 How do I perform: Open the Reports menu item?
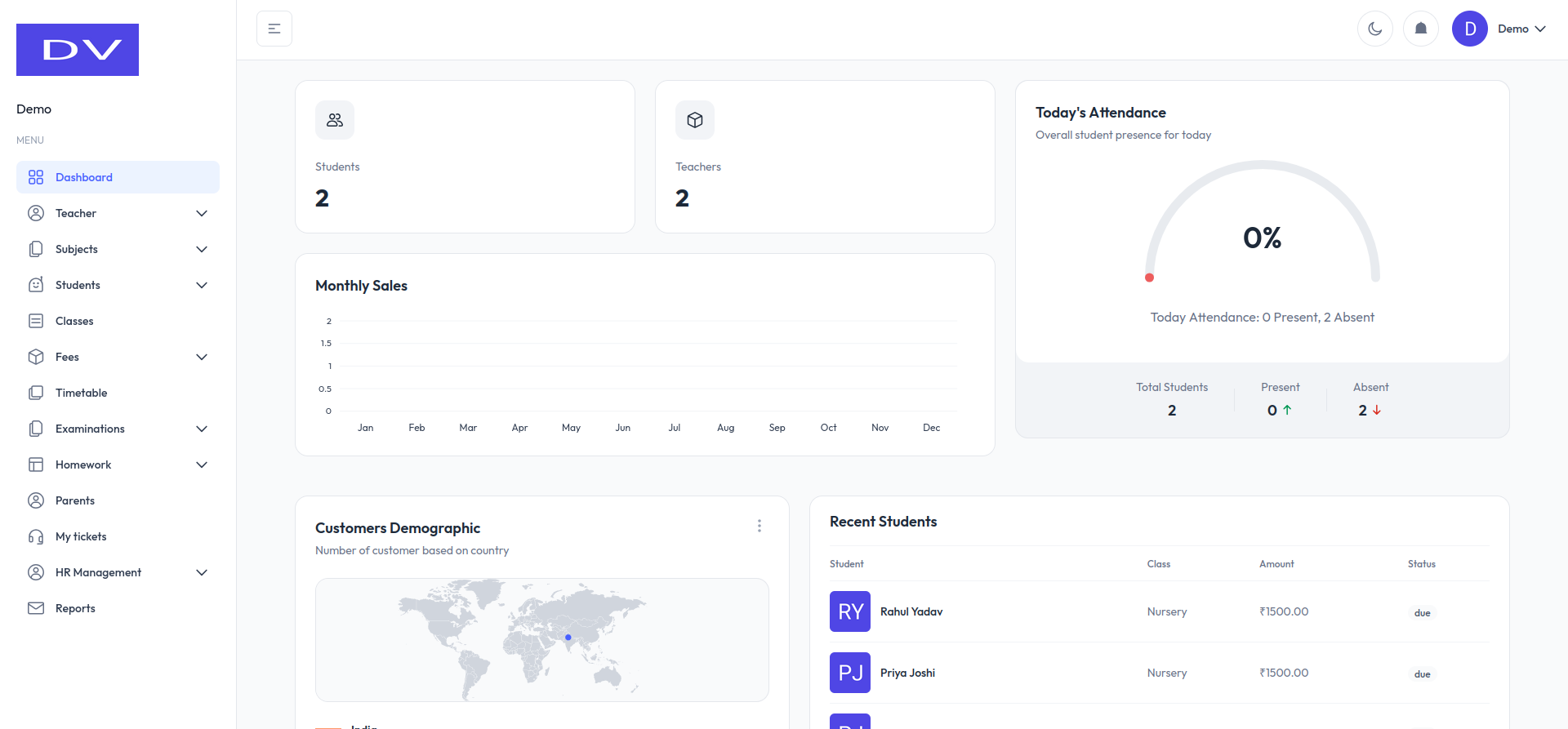[x=118, y=608]
